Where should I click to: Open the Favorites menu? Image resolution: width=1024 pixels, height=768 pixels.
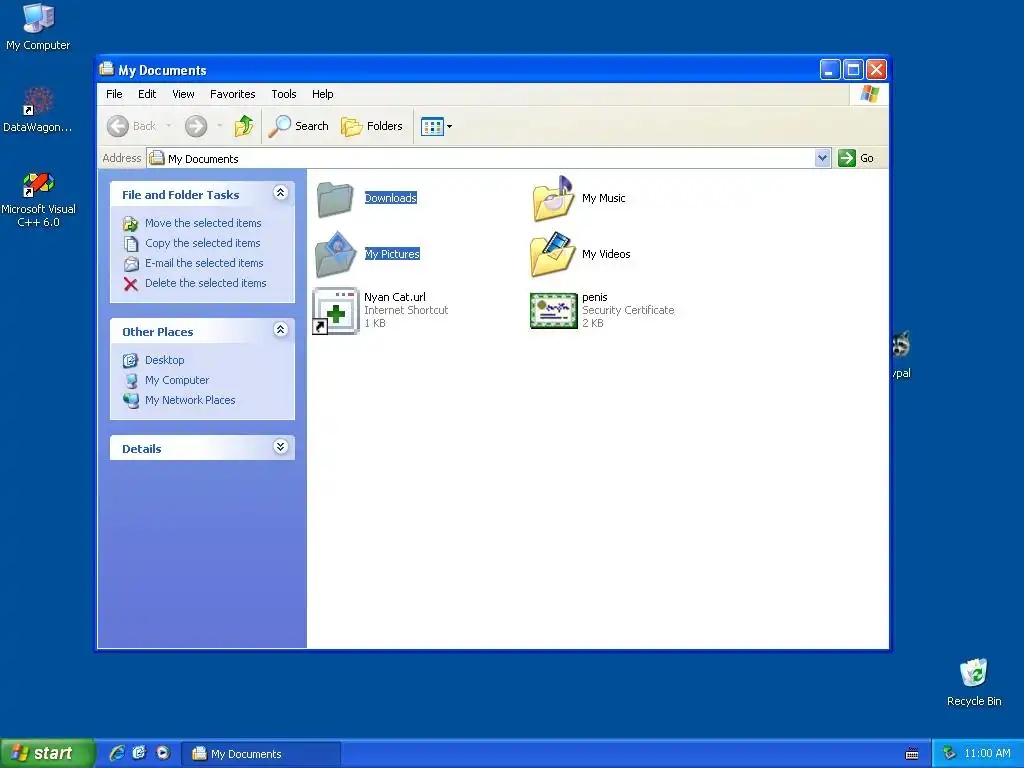coord(232,94)
